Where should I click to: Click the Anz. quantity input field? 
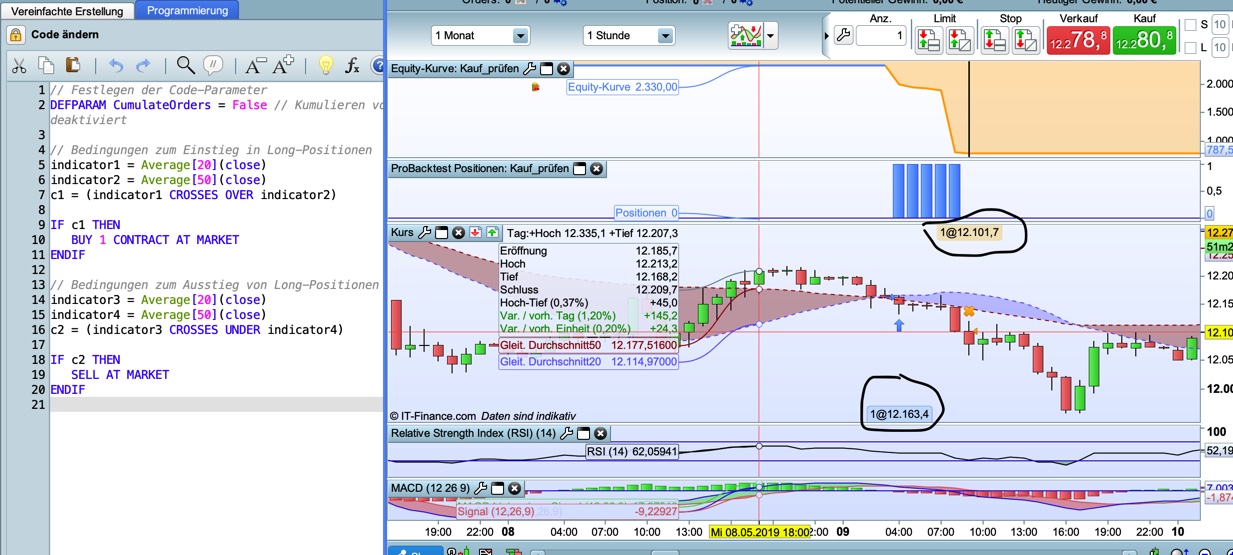[880, 36]
